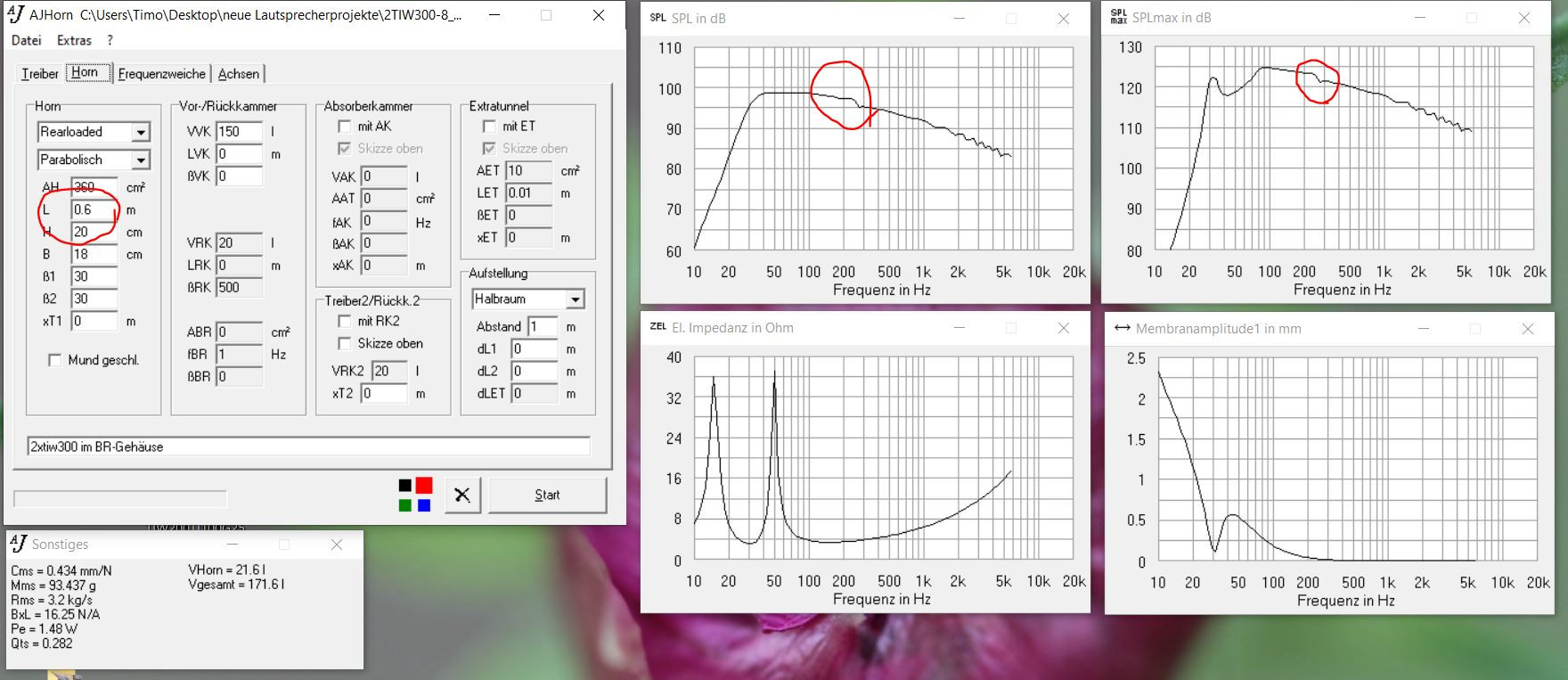Click the Abstand distance input field

click(x=543, y=326)
